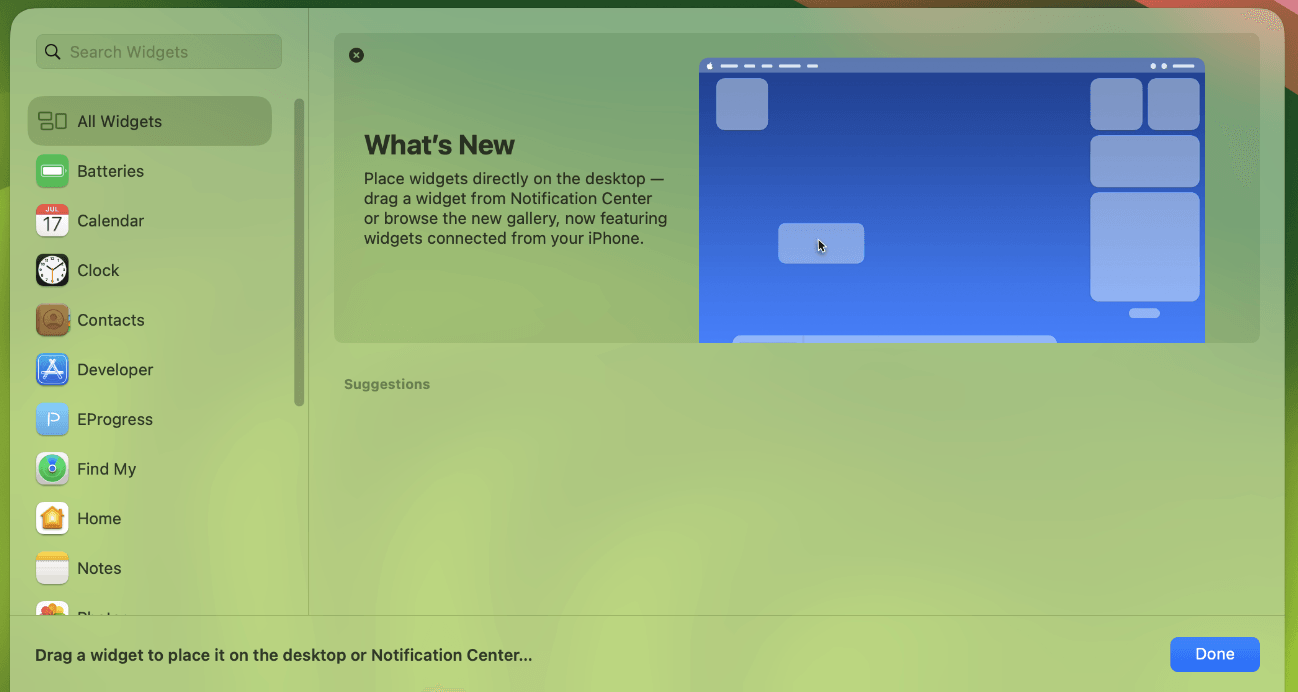Screen dimensions: 1298x692
Task: Click the Find My text label
Action: 106,469
